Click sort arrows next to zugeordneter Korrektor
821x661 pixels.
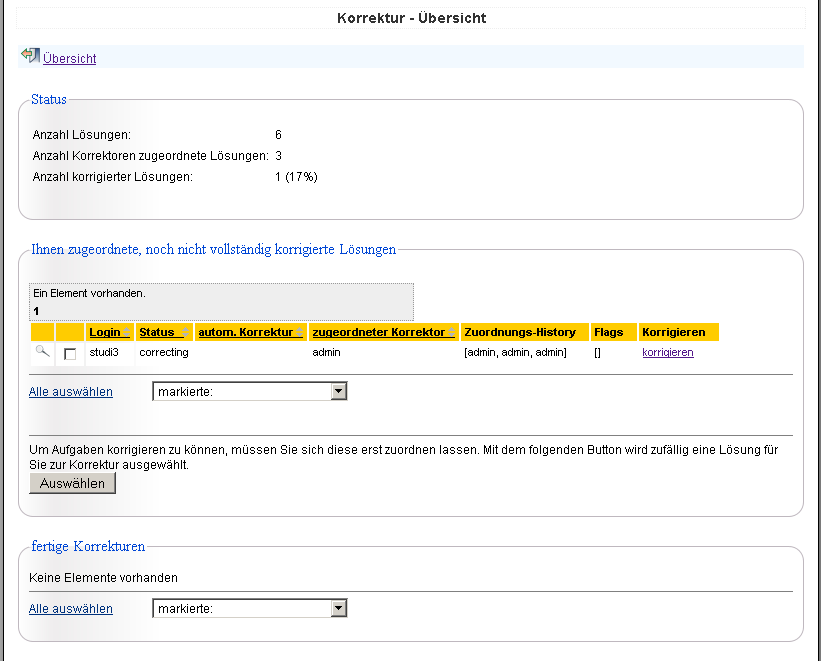click(451, 332)
